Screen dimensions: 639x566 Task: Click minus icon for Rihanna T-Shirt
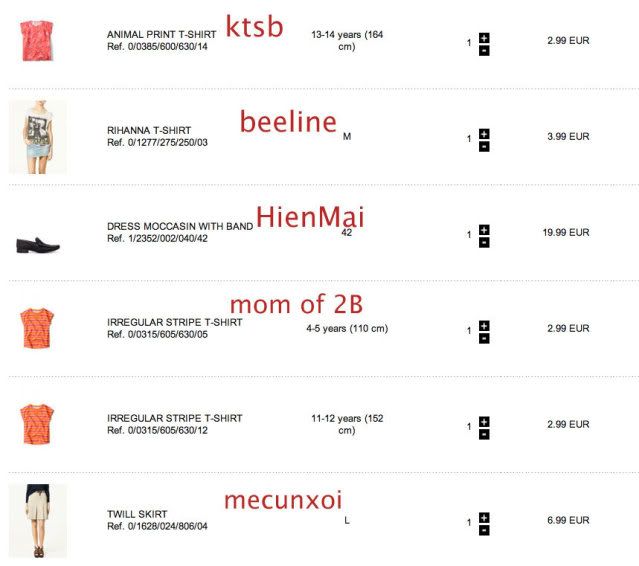pos(484,145)
